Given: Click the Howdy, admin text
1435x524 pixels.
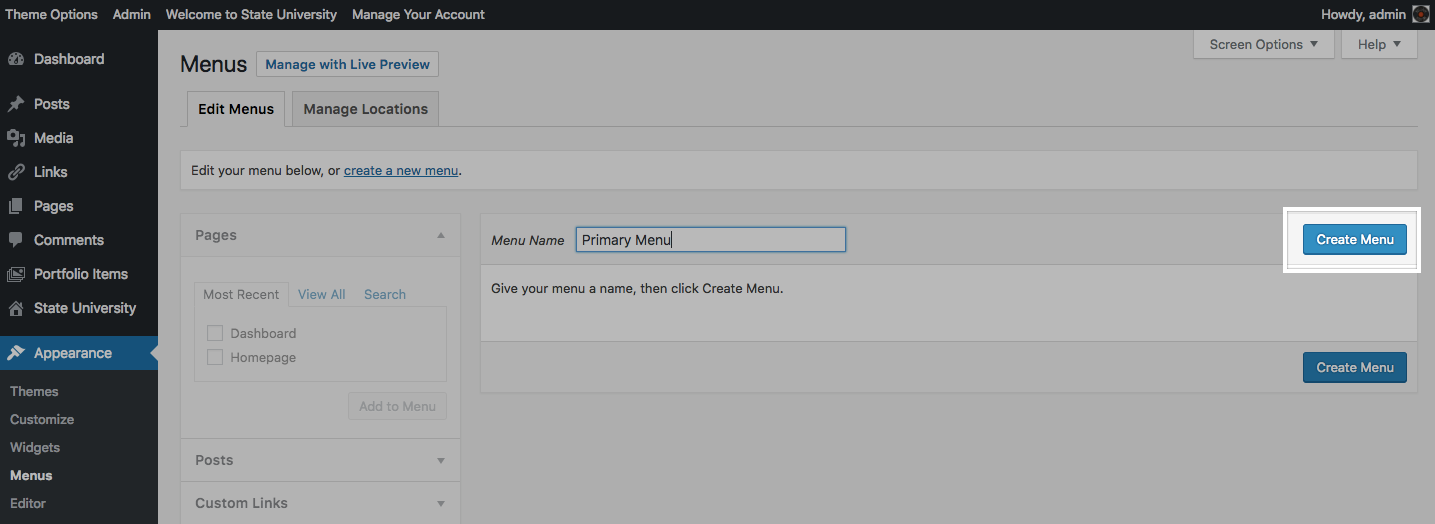Looking at the screenshot, I should tap(1364, 14).
